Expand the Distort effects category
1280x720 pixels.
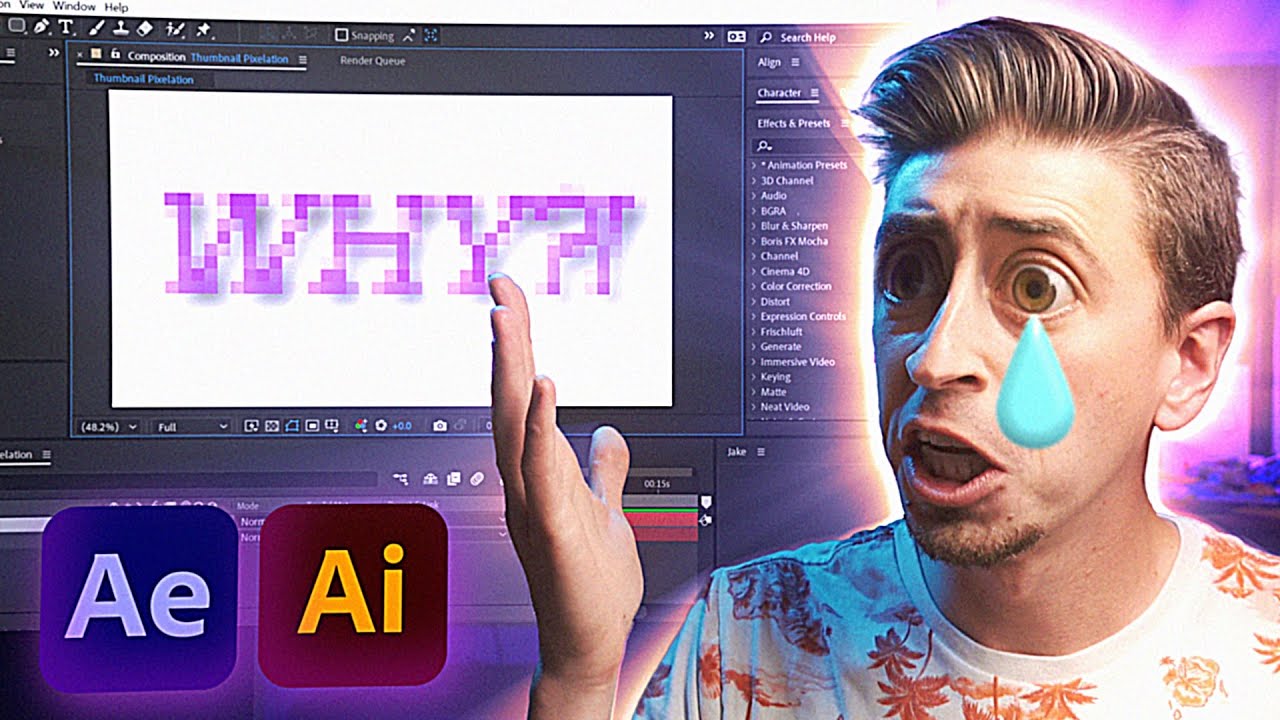tap(754, 301)
